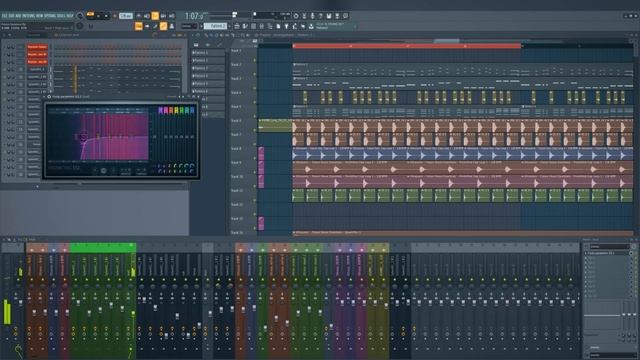Click the render as audio export icon

click(337, 16)
